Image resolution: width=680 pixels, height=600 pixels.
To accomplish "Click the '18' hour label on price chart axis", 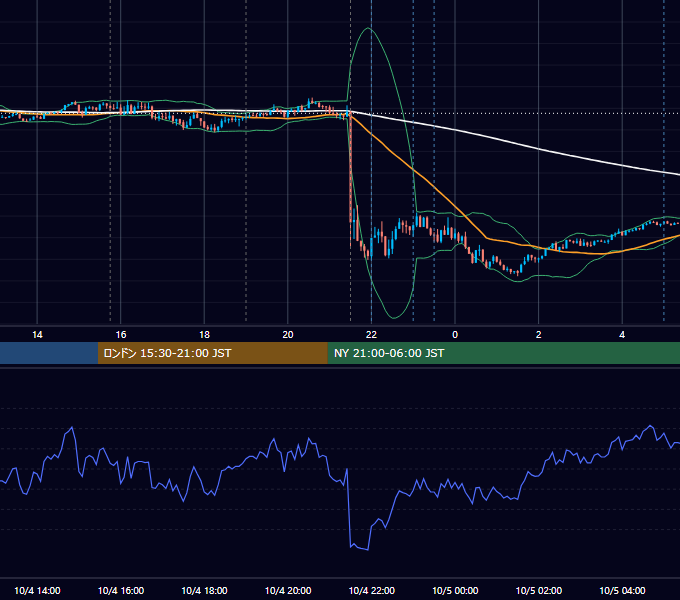I will tap(204, 335).
